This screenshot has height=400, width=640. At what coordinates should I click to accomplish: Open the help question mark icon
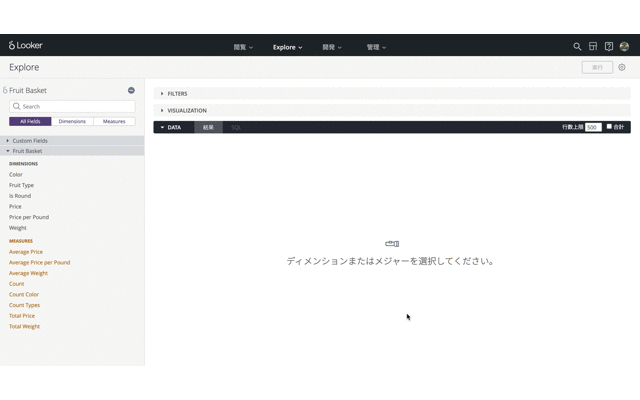pyautogui.click(x=609, y=46)
